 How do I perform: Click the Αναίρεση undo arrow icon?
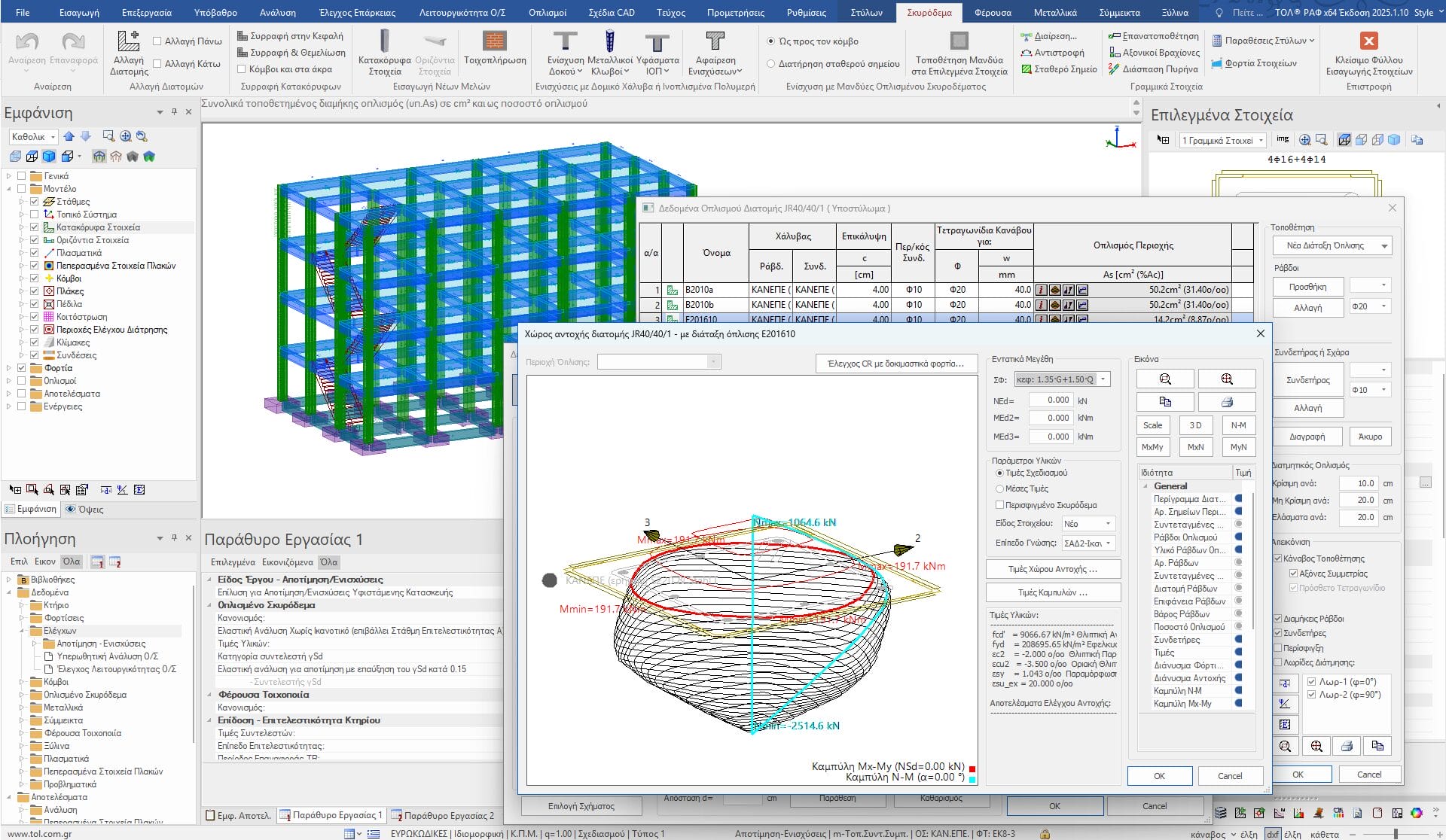click(27, 42)
